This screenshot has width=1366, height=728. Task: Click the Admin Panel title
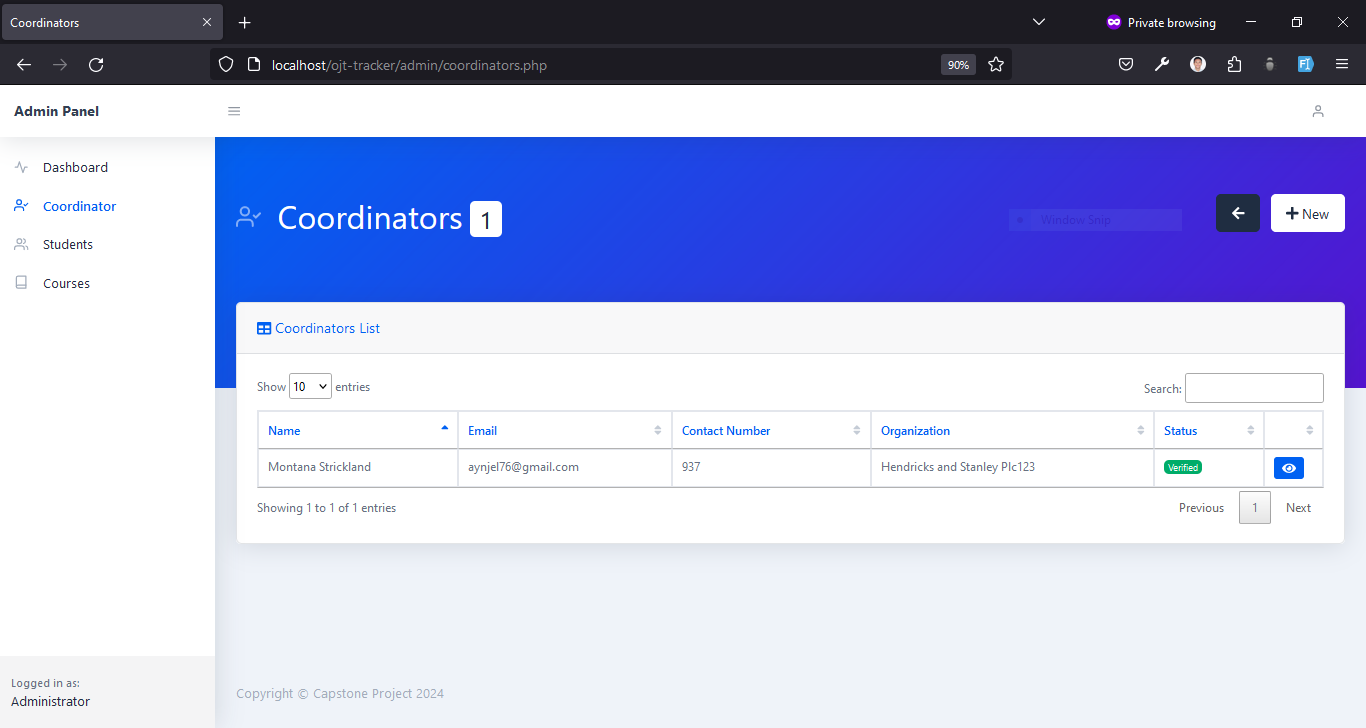(56, 111)
